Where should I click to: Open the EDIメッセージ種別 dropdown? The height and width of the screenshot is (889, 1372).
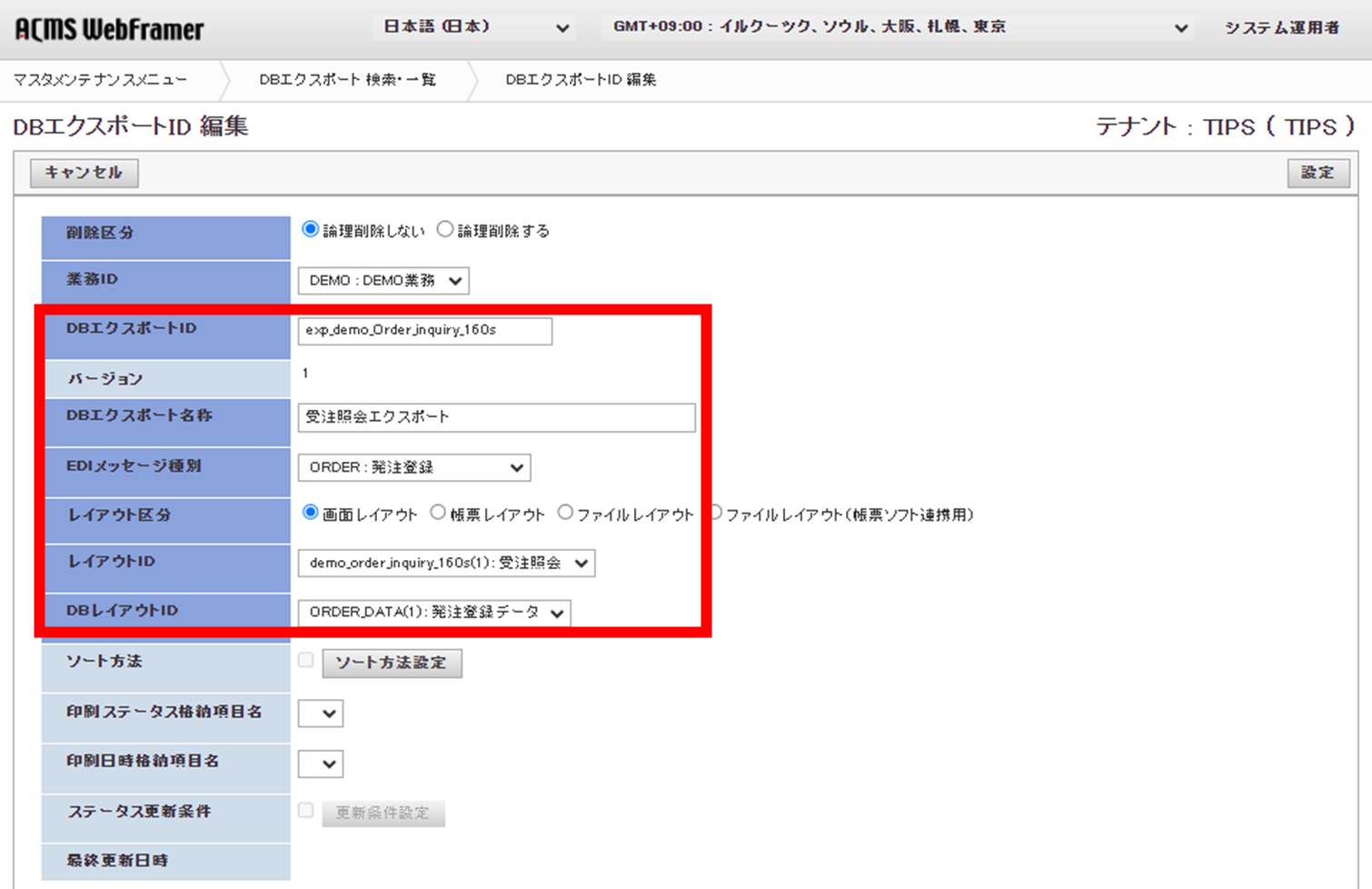(x=414, y=467)
